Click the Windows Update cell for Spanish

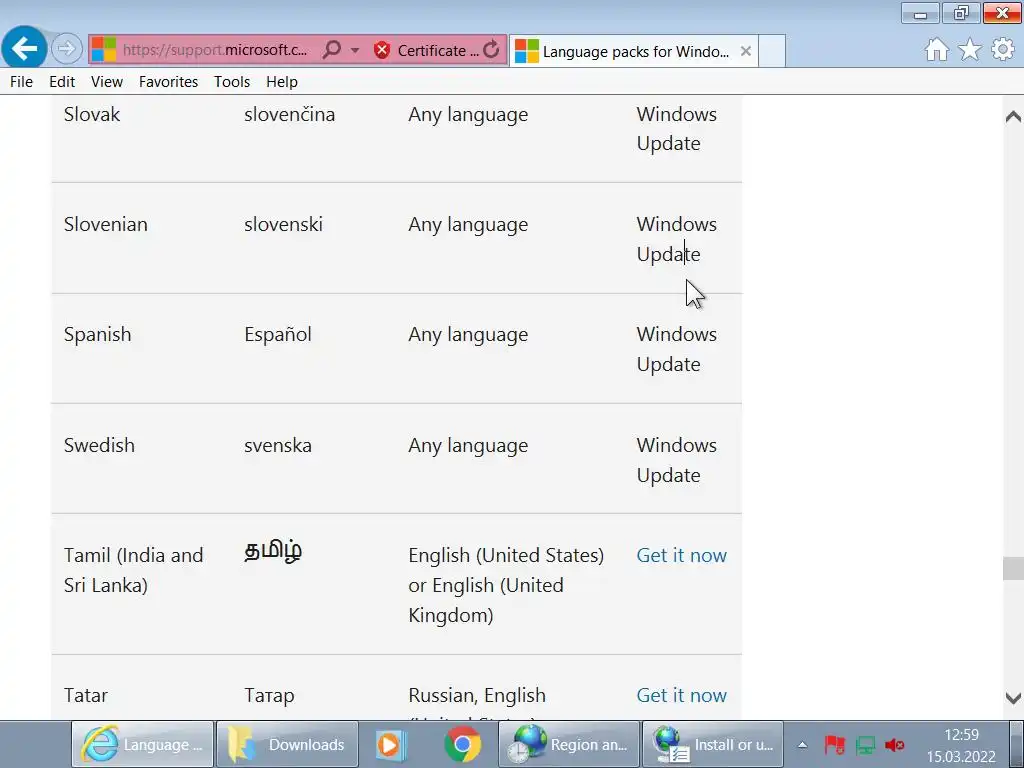(x=677, y=349)
